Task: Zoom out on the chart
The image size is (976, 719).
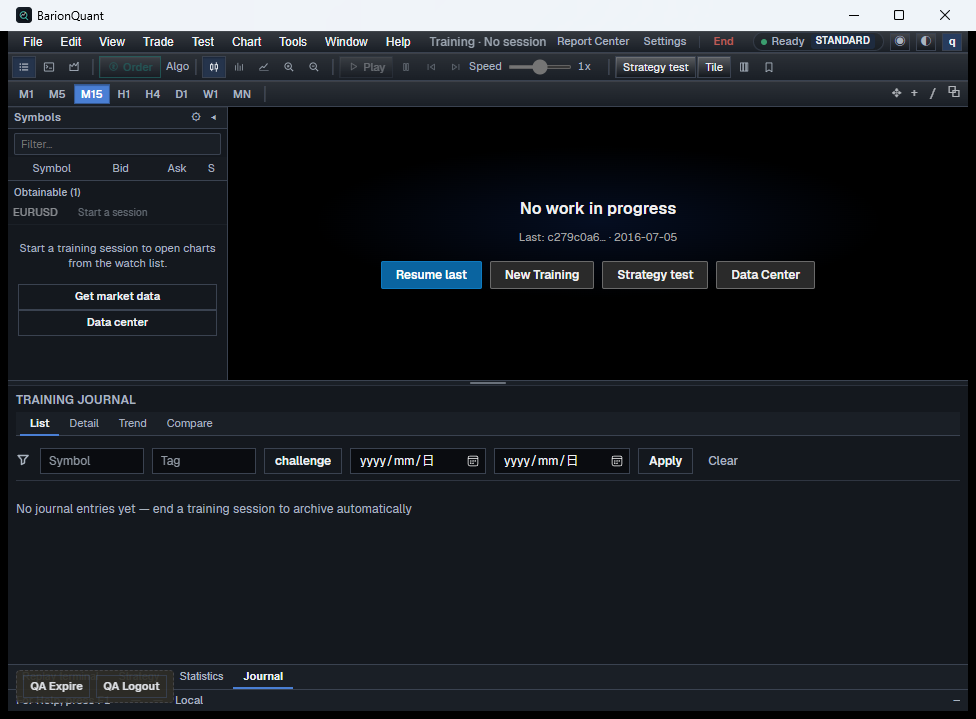Action: pos(314,67)
